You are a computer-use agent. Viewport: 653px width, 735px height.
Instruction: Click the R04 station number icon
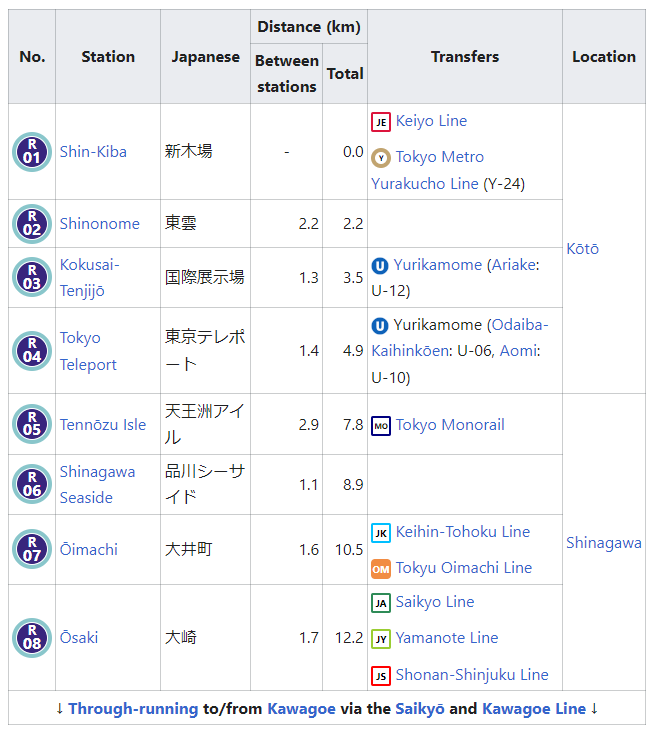pos(32,351)
